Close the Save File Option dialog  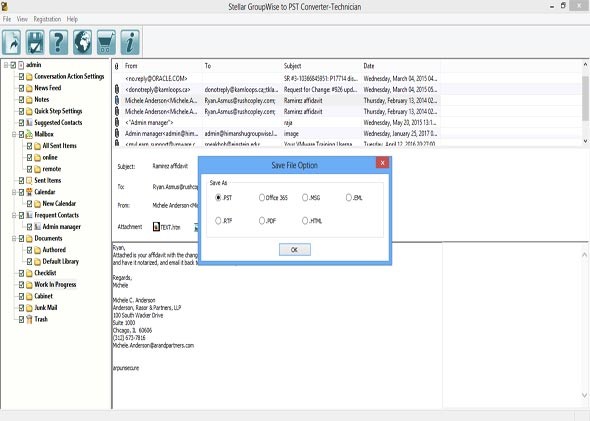[x=382, y=163]
